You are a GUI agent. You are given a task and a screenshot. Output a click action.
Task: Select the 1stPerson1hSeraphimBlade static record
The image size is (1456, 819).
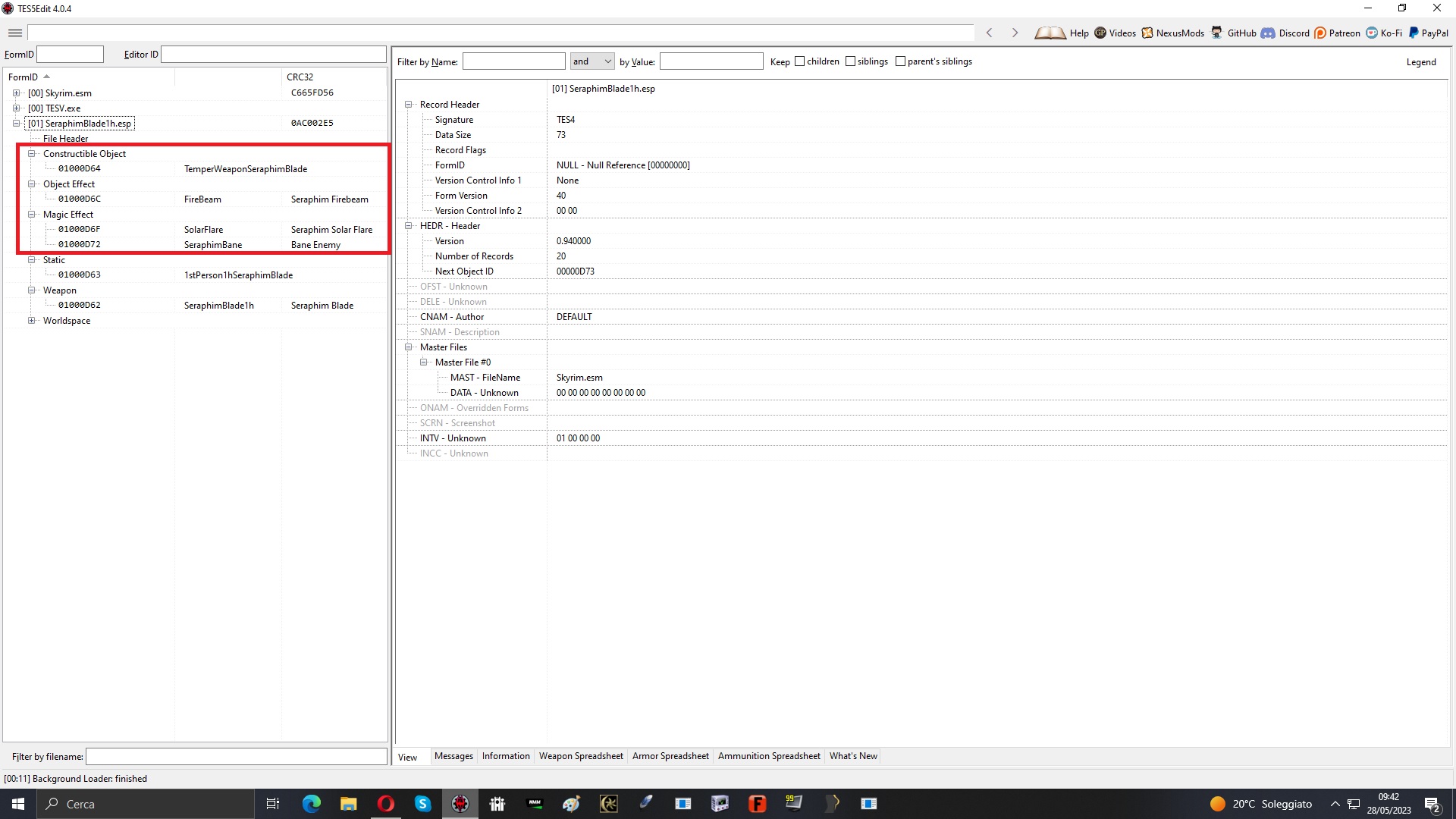[196, 275]
